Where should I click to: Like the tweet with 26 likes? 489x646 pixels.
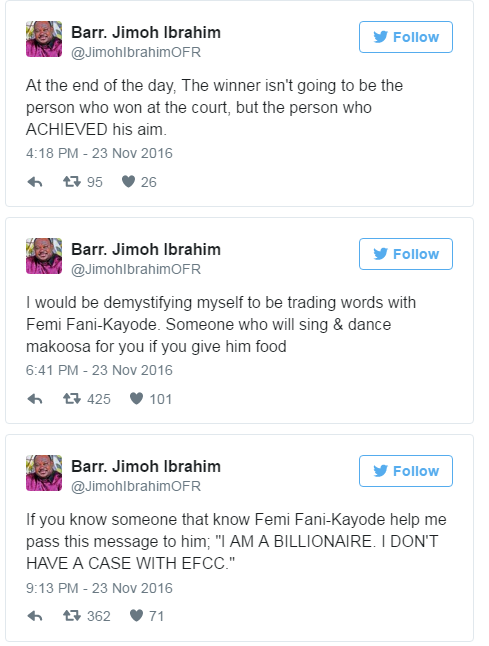click(x=129, y=182)
